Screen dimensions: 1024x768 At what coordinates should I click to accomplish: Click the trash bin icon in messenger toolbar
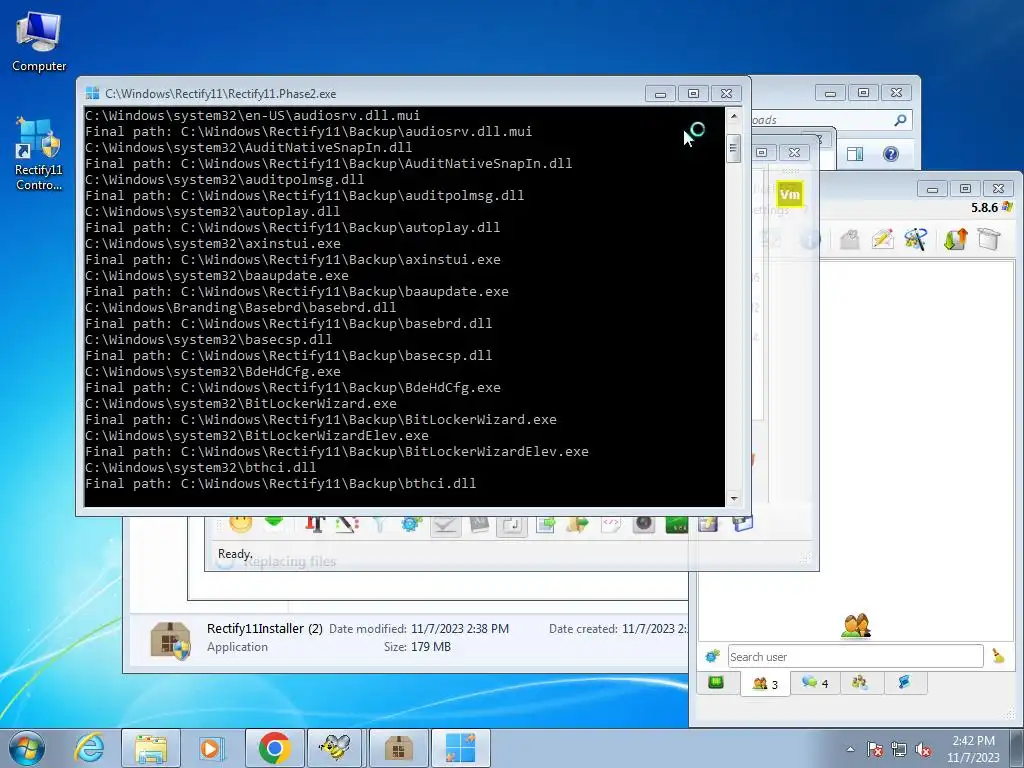point(989,239)
